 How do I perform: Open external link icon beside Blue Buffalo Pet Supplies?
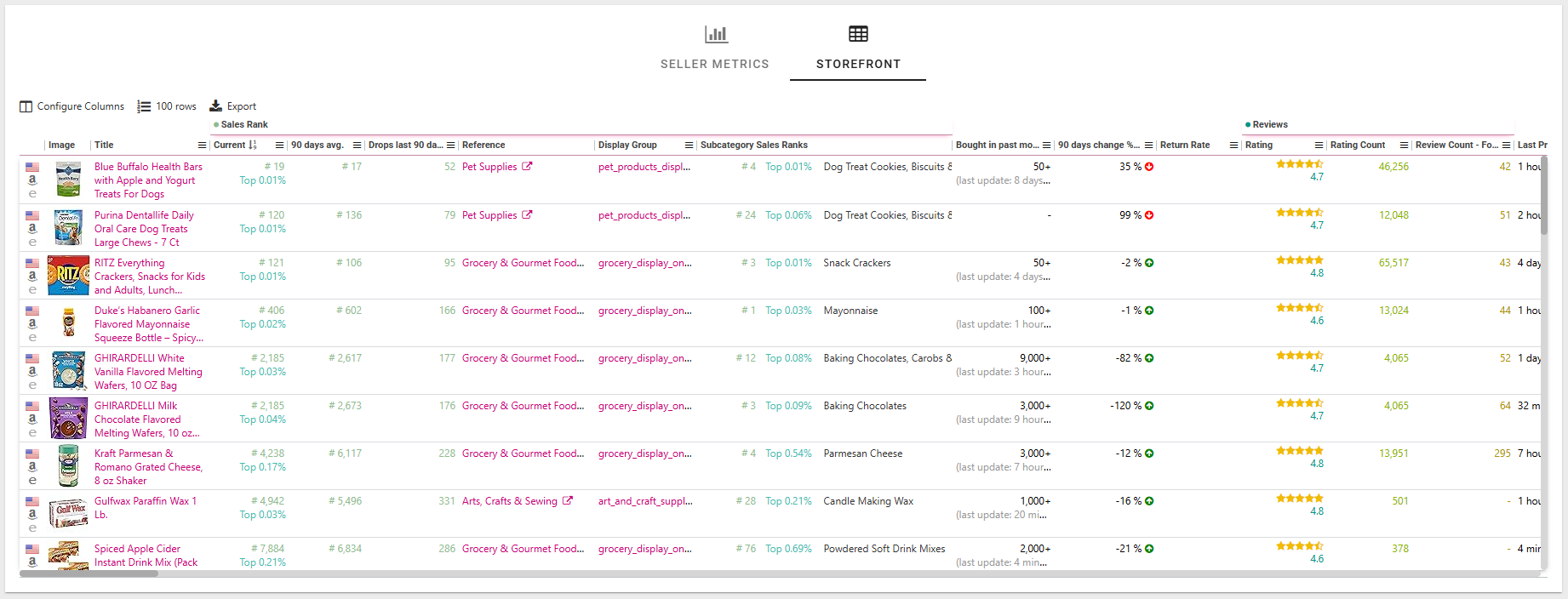(x=527, y=166)
